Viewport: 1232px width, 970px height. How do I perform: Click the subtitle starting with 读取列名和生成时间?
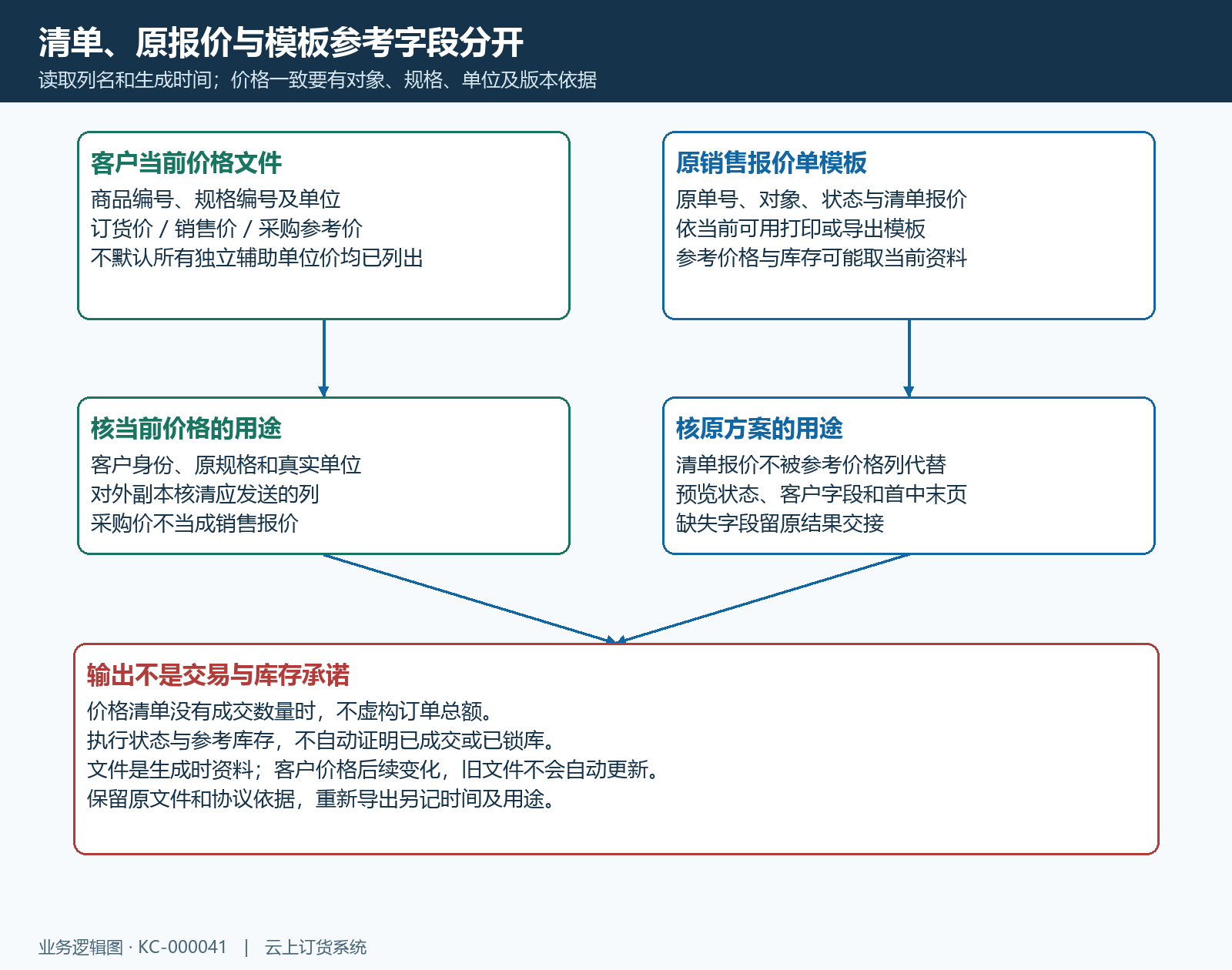coord(317,80)
